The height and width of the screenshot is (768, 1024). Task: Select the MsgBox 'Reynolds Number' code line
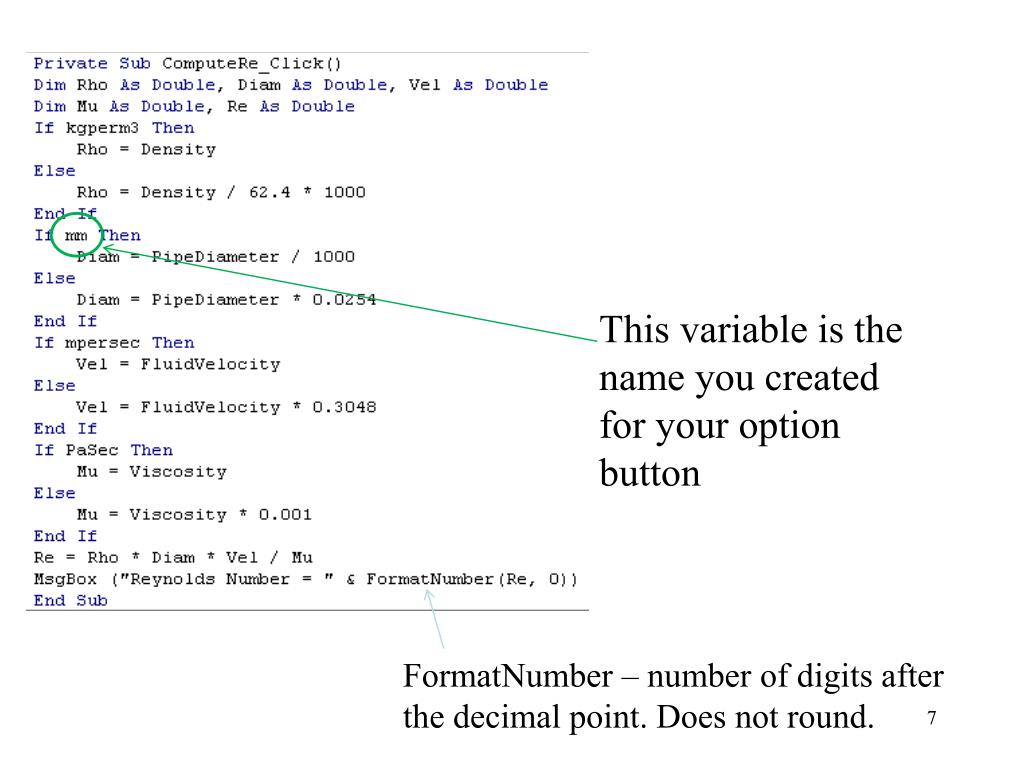tap(306, 579)
